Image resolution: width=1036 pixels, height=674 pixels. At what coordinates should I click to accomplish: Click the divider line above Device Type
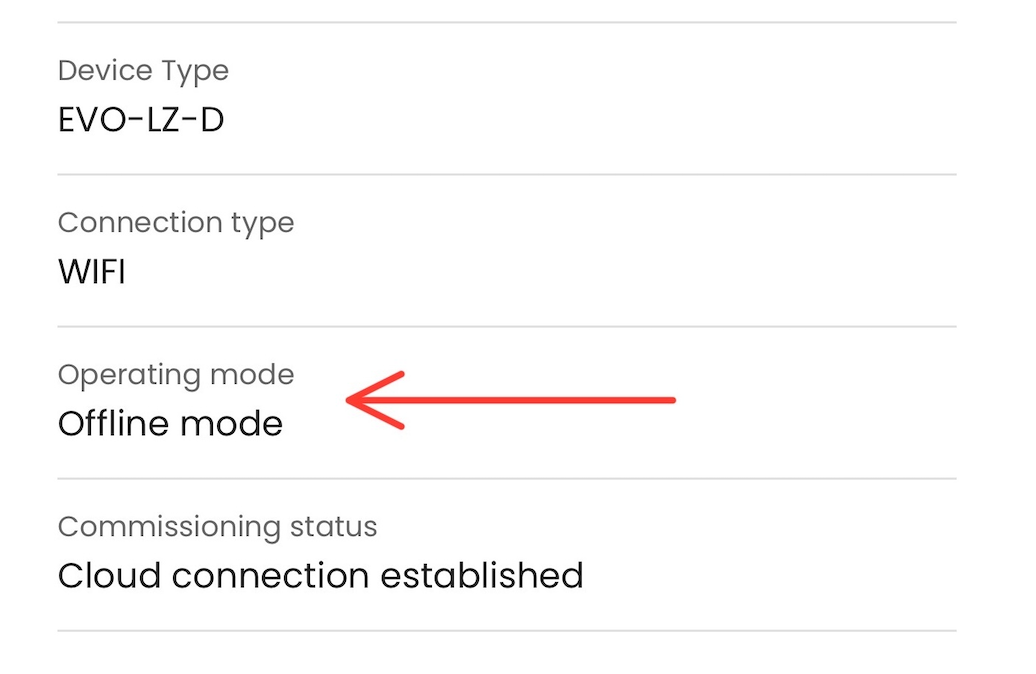pos(506,22)
